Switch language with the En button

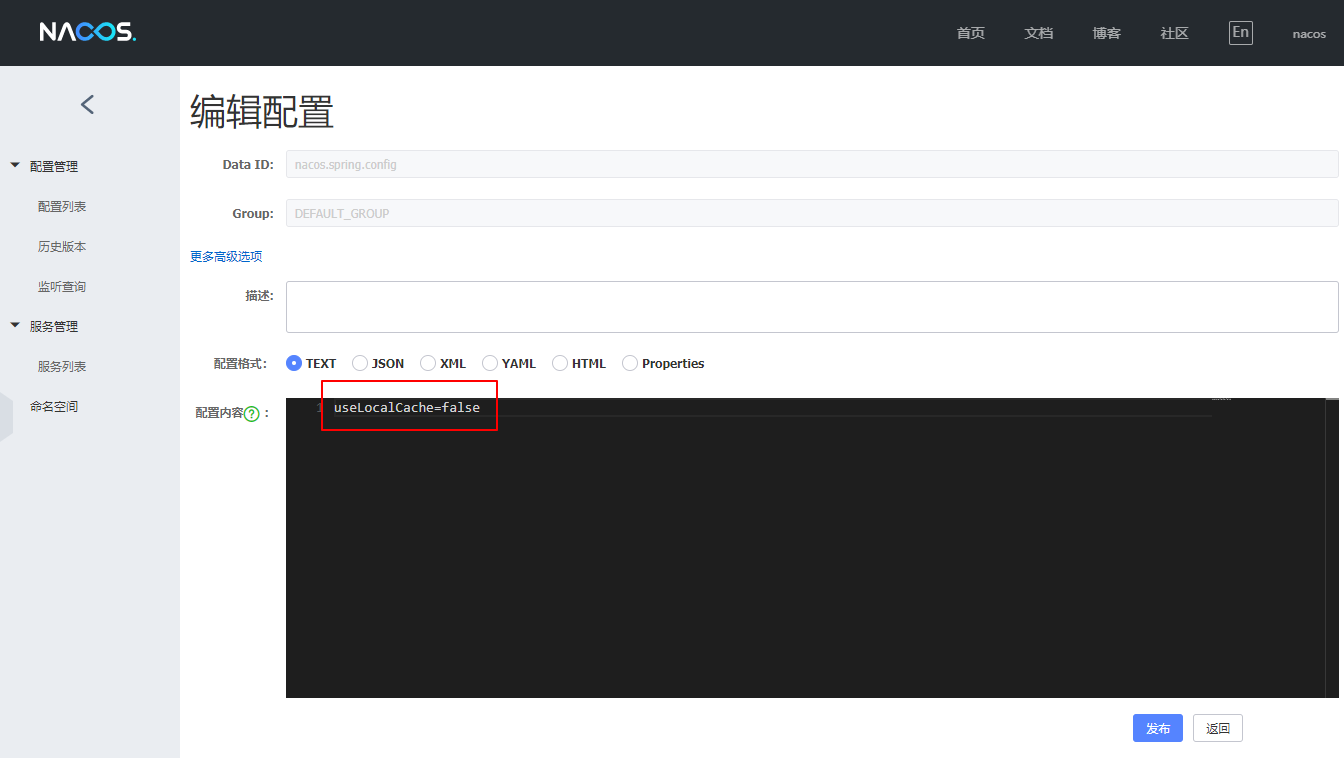coord(1240,32)
